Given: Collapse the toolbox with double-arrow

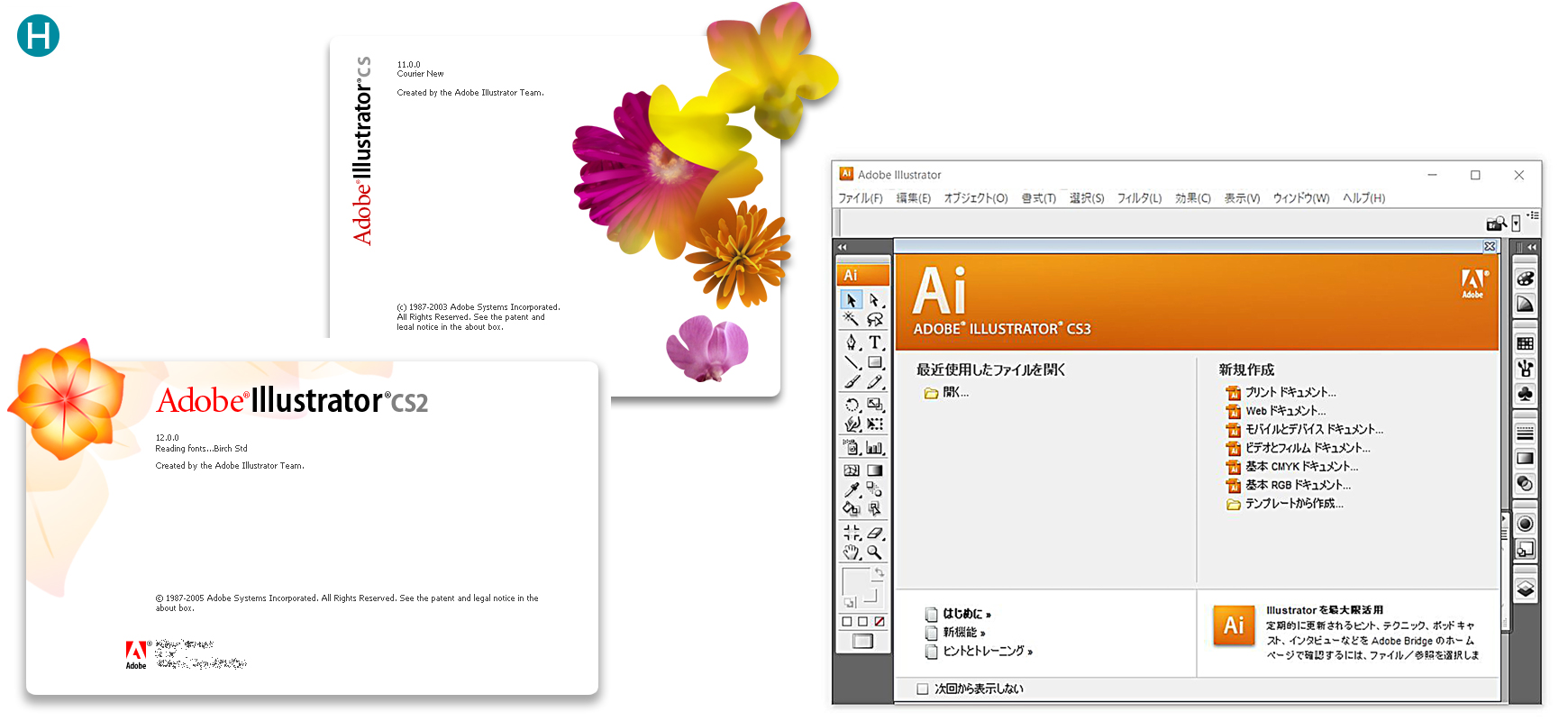Looking at the screenshot, I should [x=843, y=247].
